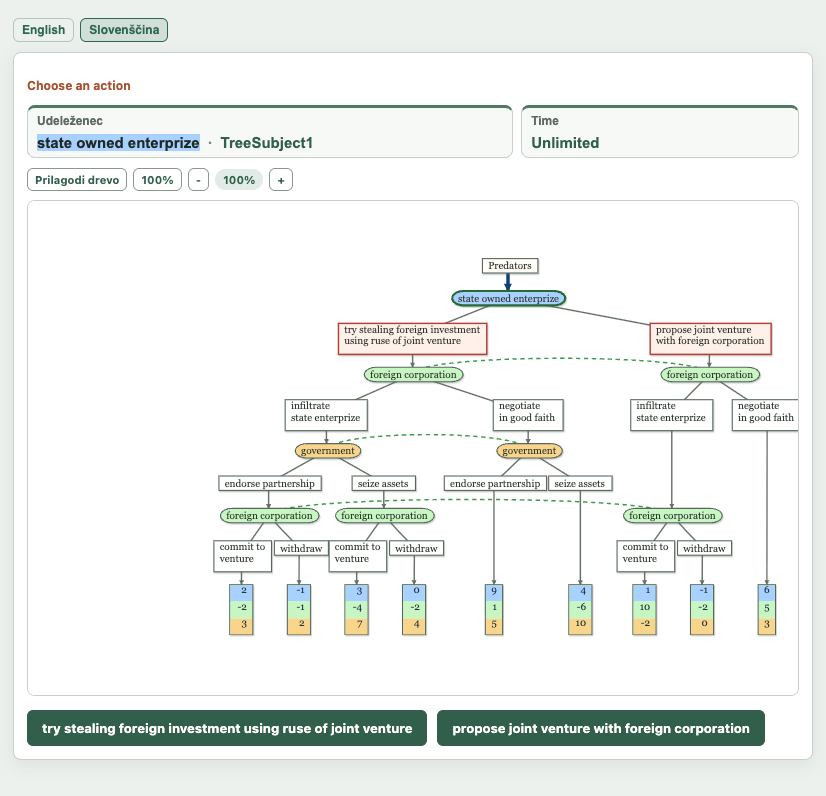The image size is (826, 796).
Task: Click 'commit to venture' above payoff 2, -2, 3
Action: click(242, 556)
